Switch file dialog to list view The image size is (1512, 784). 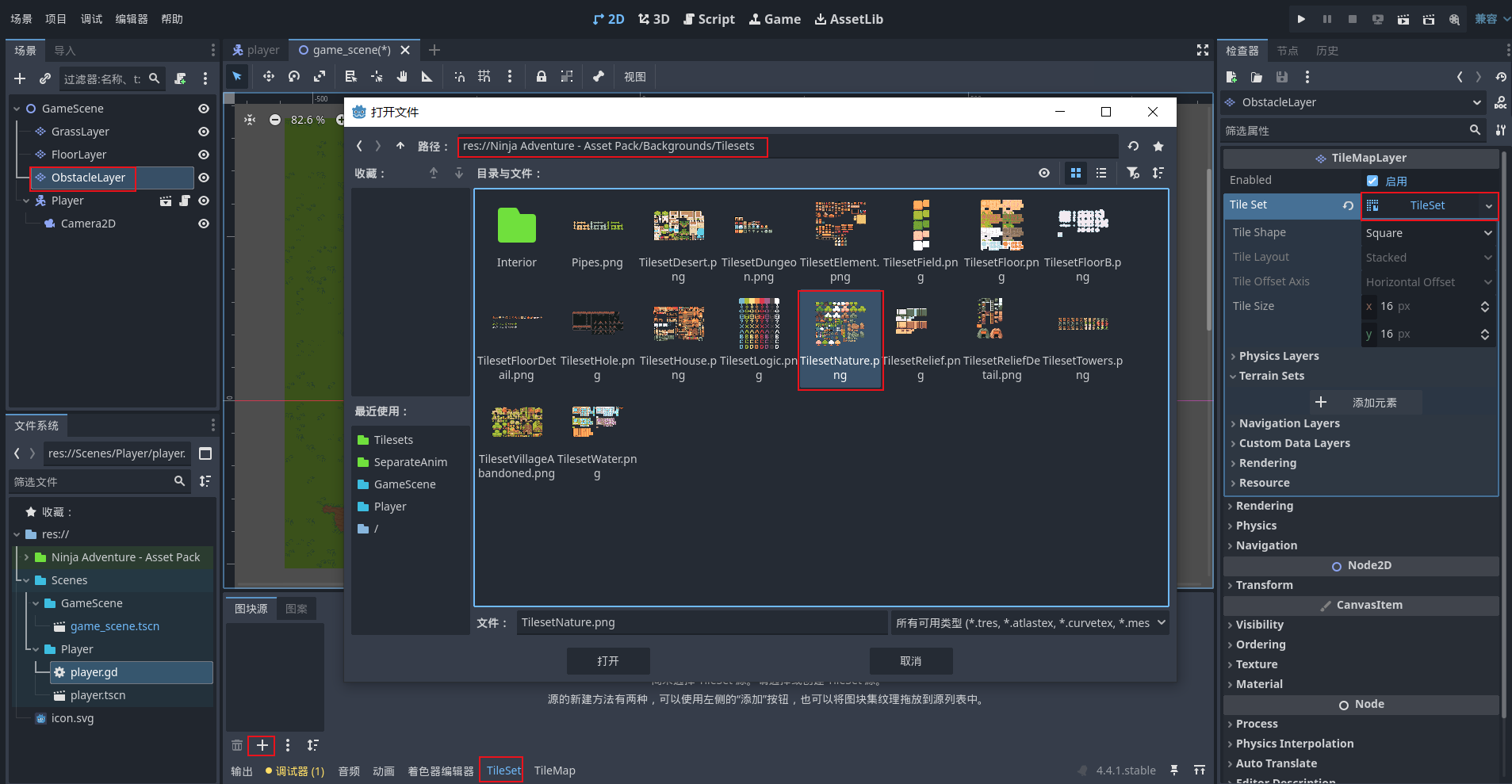coord(1101,173)
